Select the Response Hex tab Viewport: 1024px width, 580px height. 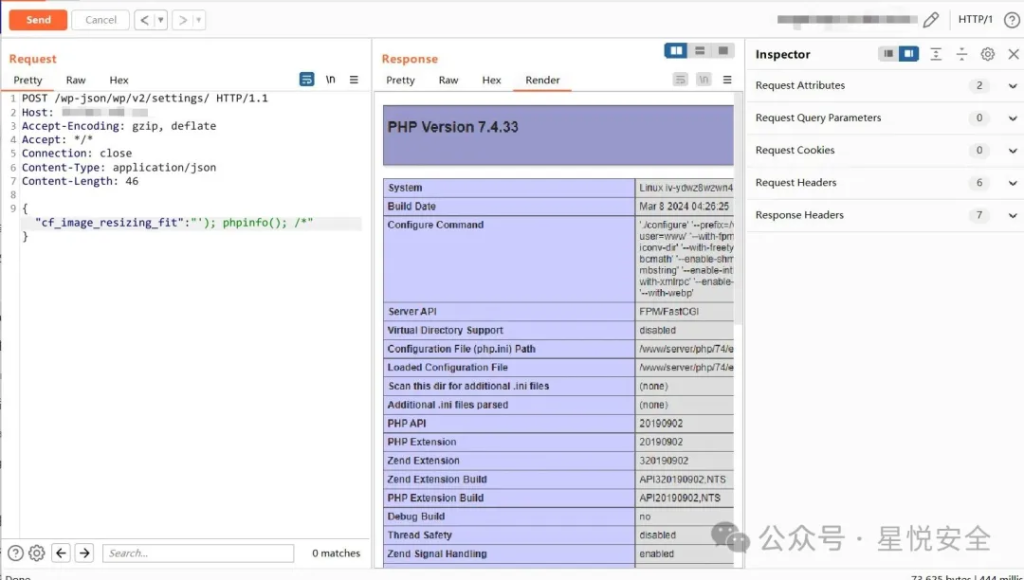coord(491,80)
